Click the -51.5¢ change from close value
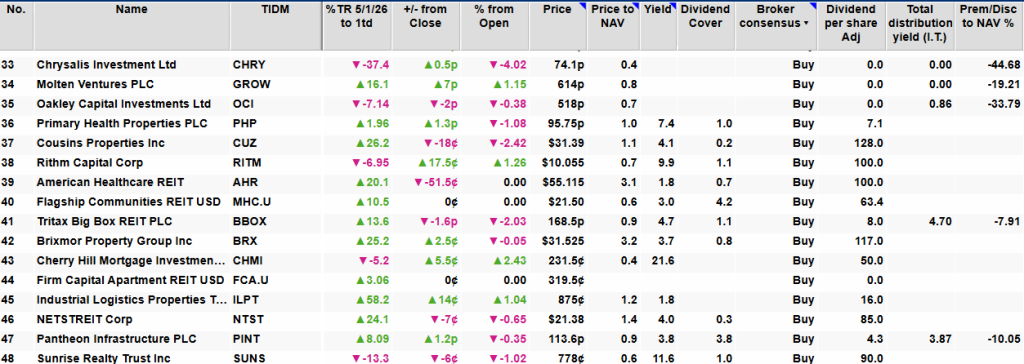Screen dimensions: 1024x364 click(436, 182)
